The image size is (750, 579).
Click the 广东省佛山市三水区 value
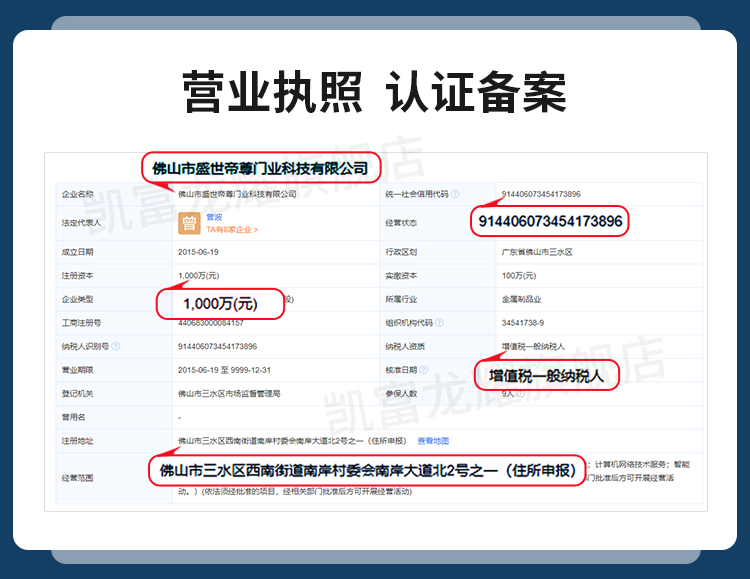[537, 252]
